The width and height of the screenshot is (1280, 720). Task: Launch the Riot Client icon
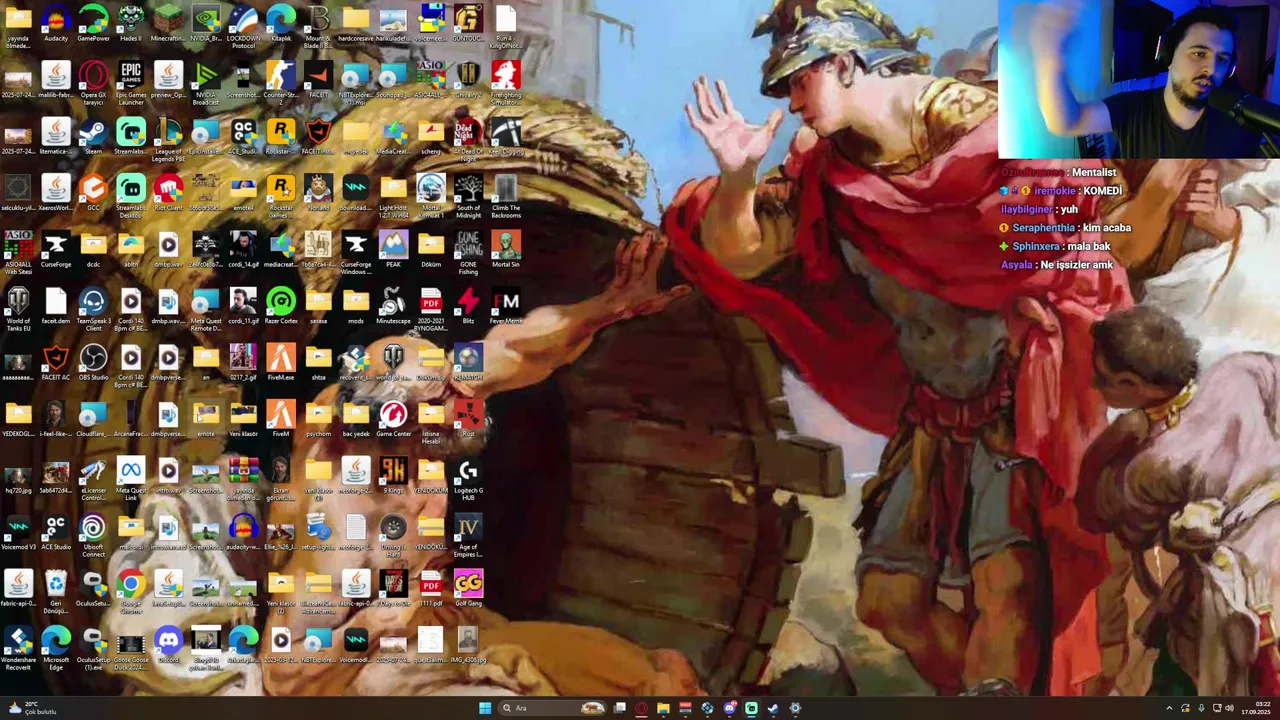coord(168,193)
